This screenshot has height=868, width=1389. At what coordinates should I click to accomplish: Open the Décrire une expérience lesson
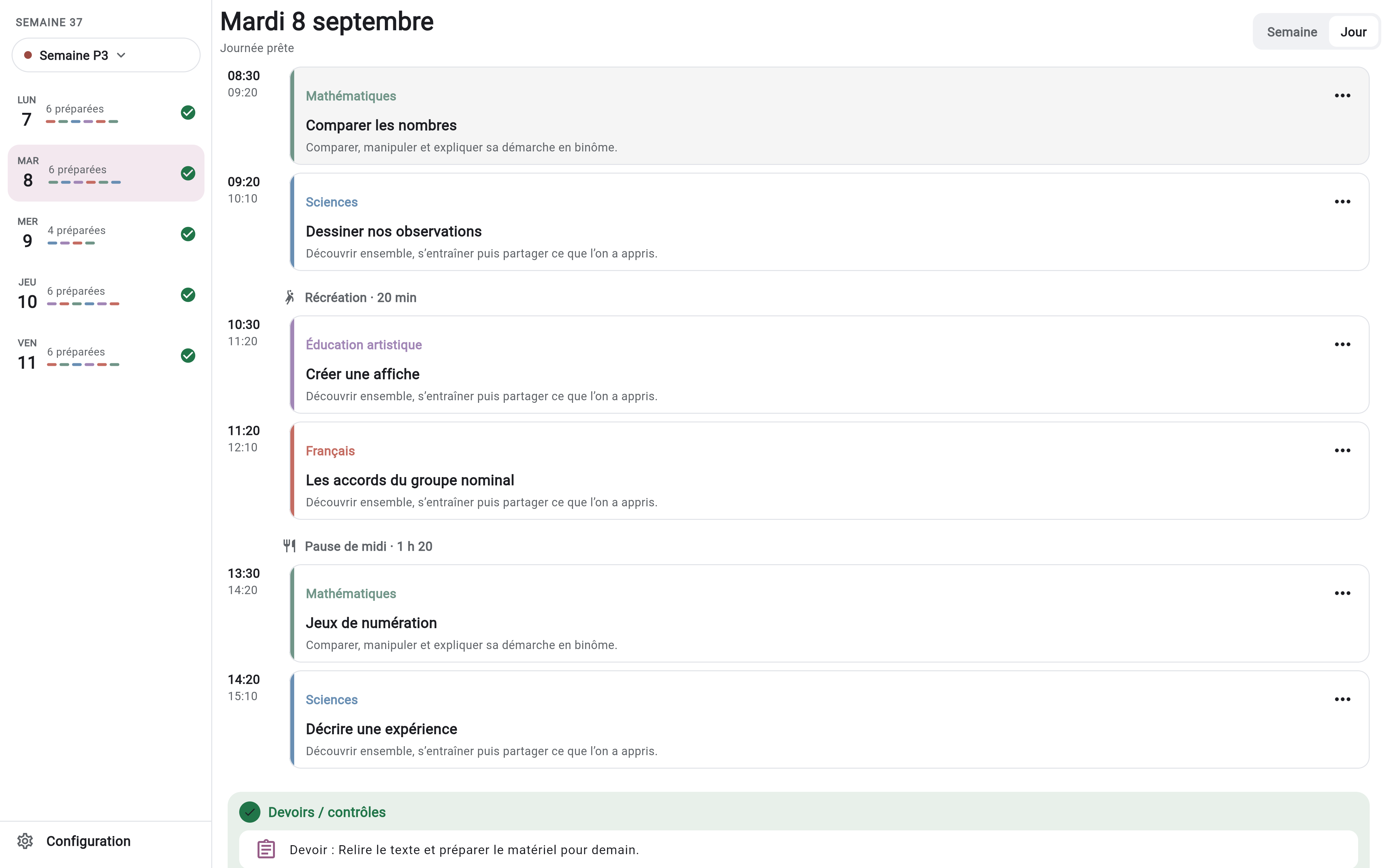[x=830, y=720]
